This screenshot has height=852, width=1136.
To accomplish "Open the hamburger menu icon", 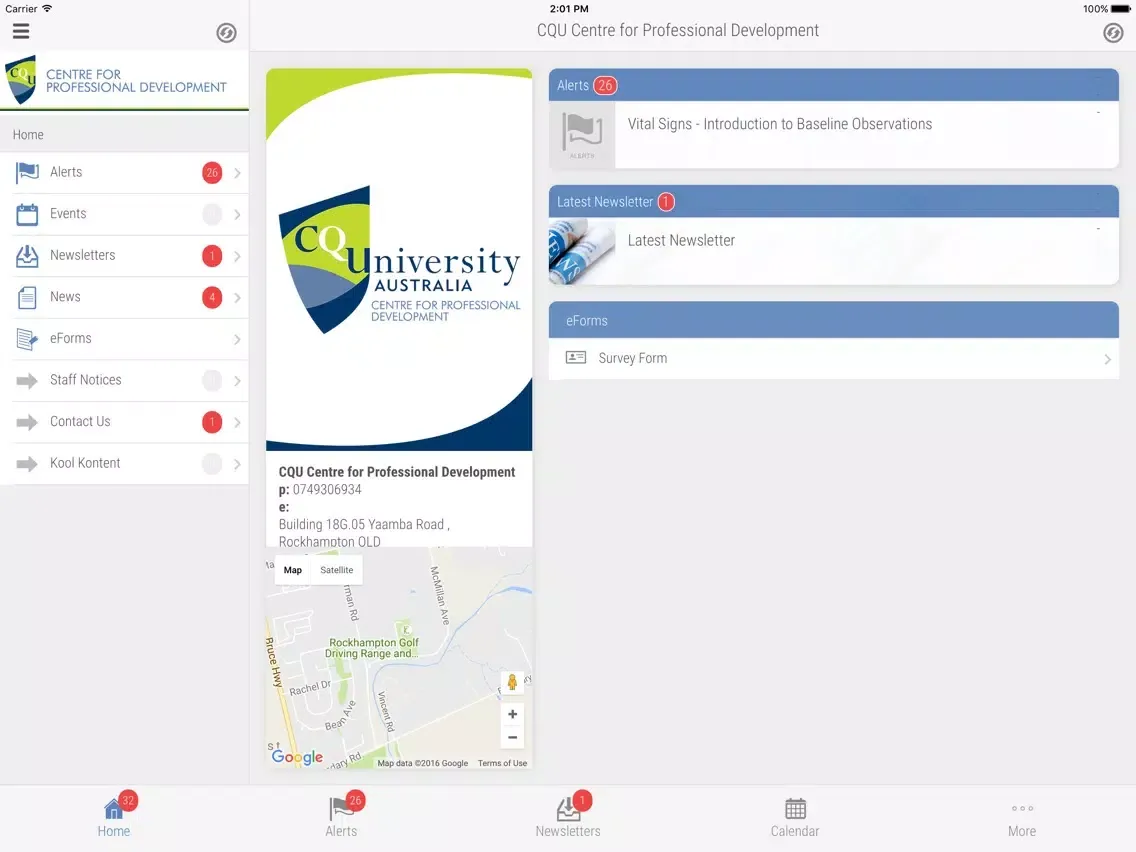I will (21, 31).
